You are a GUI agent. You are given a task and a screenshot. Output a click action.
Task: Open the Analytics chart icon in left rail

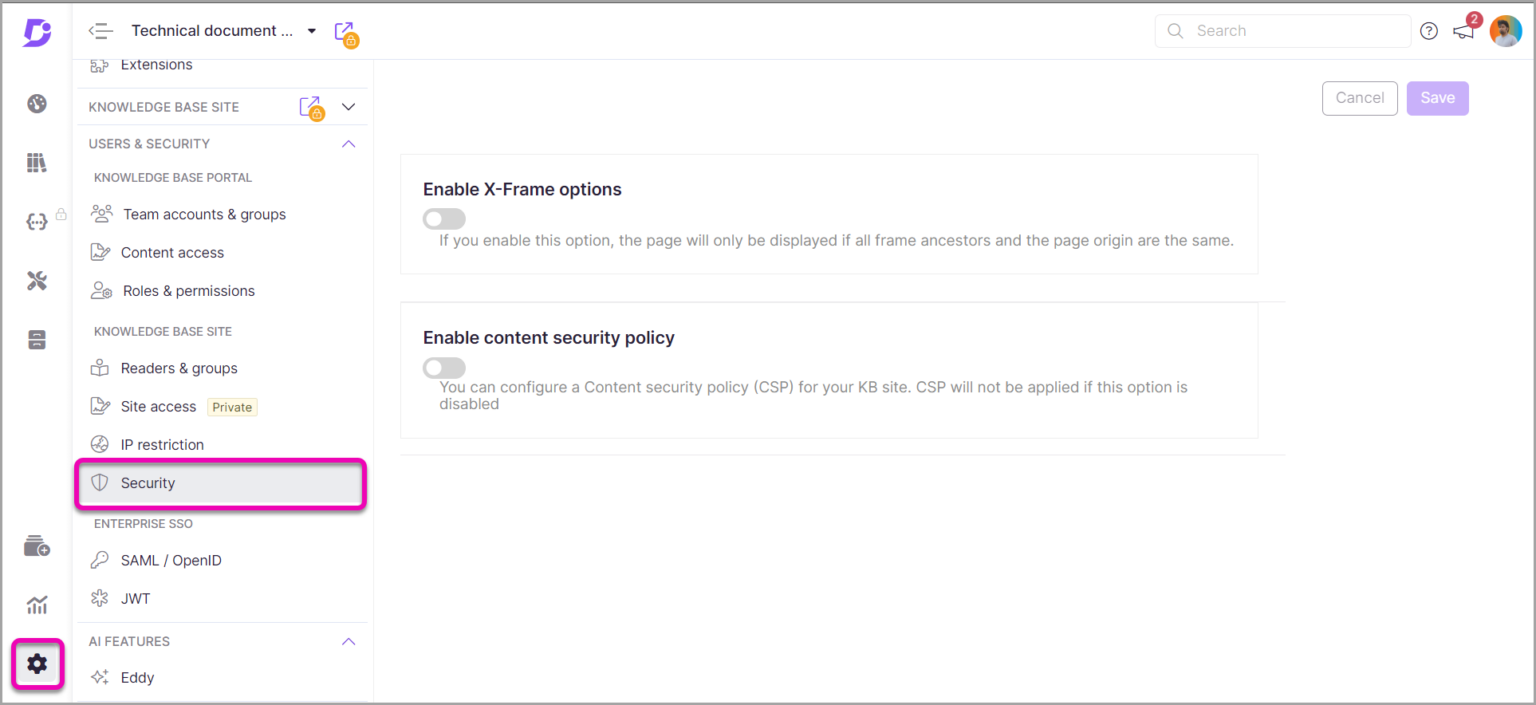tap(37, 604)
